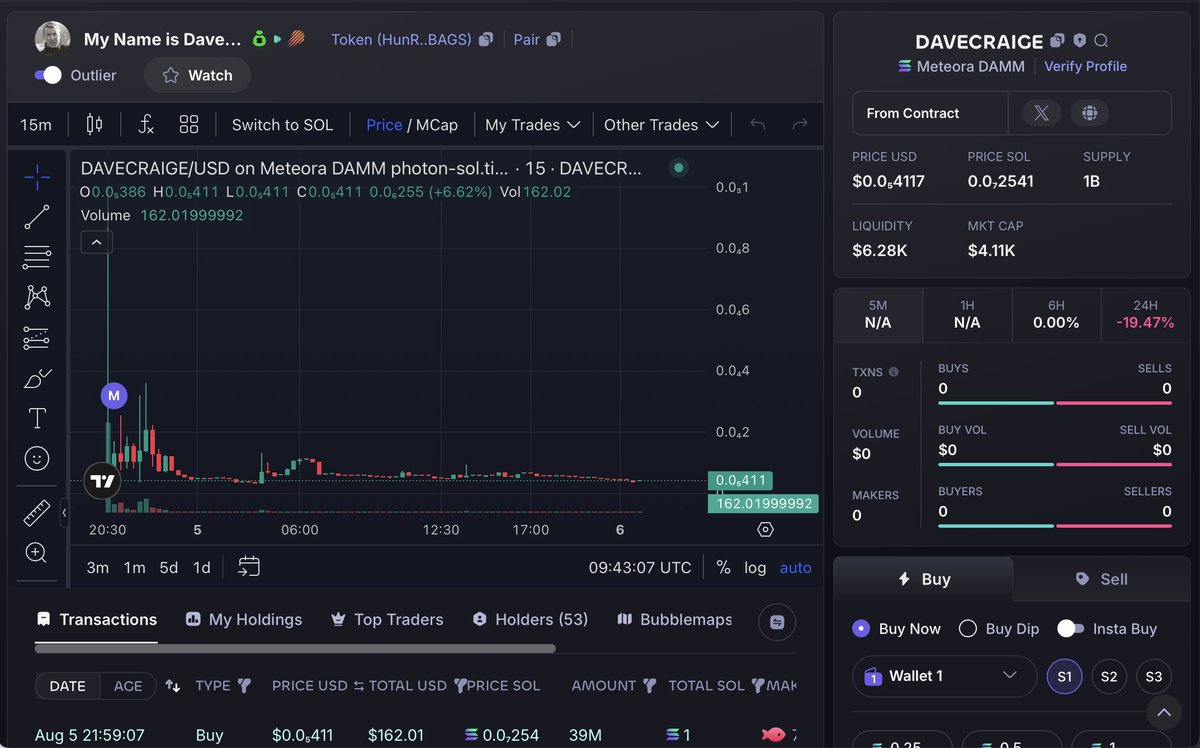
Task: Set chart range to 1d
Action: coord(201,567)
